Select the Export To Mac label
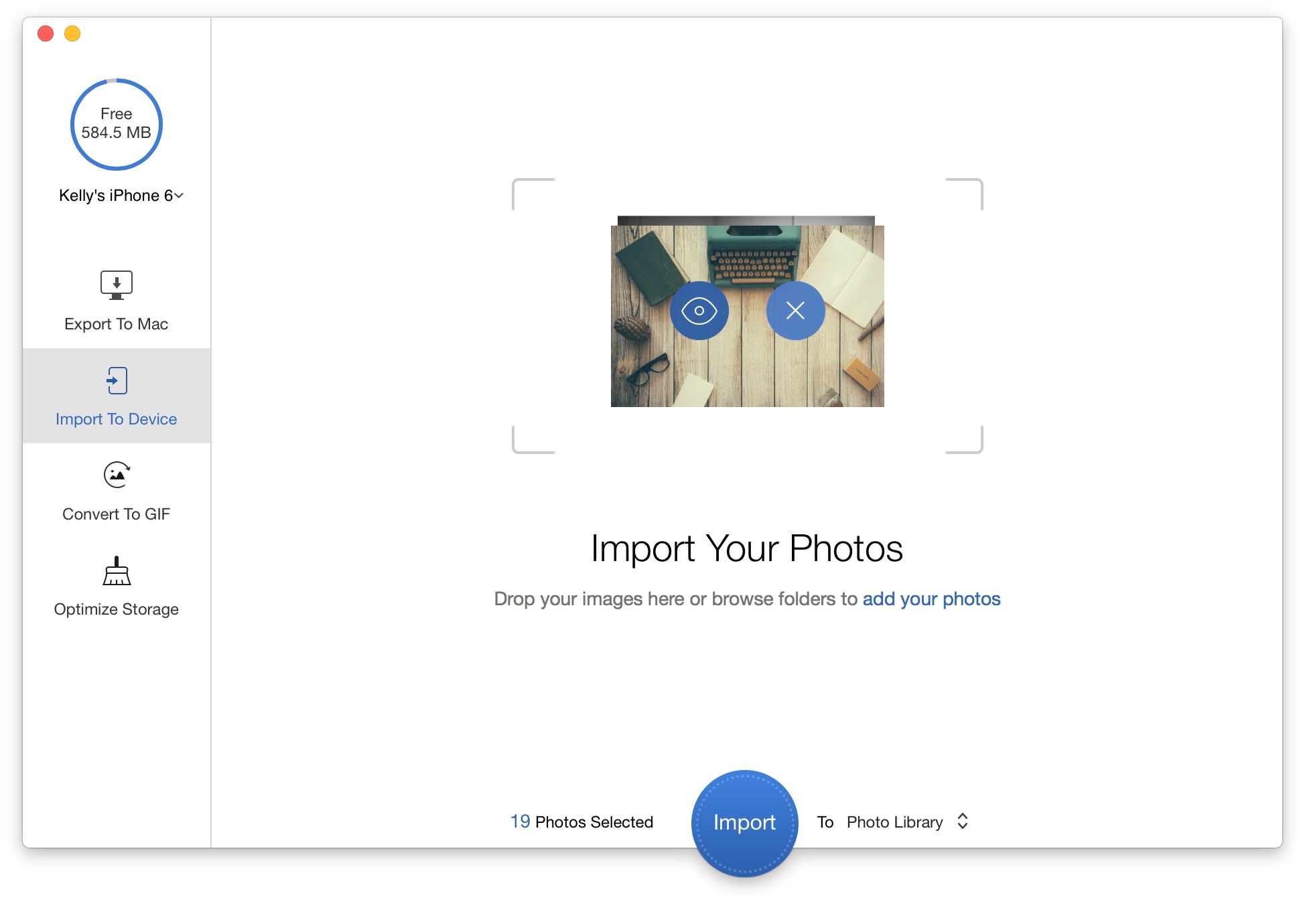1305x924 pixels. click(117, 324)
